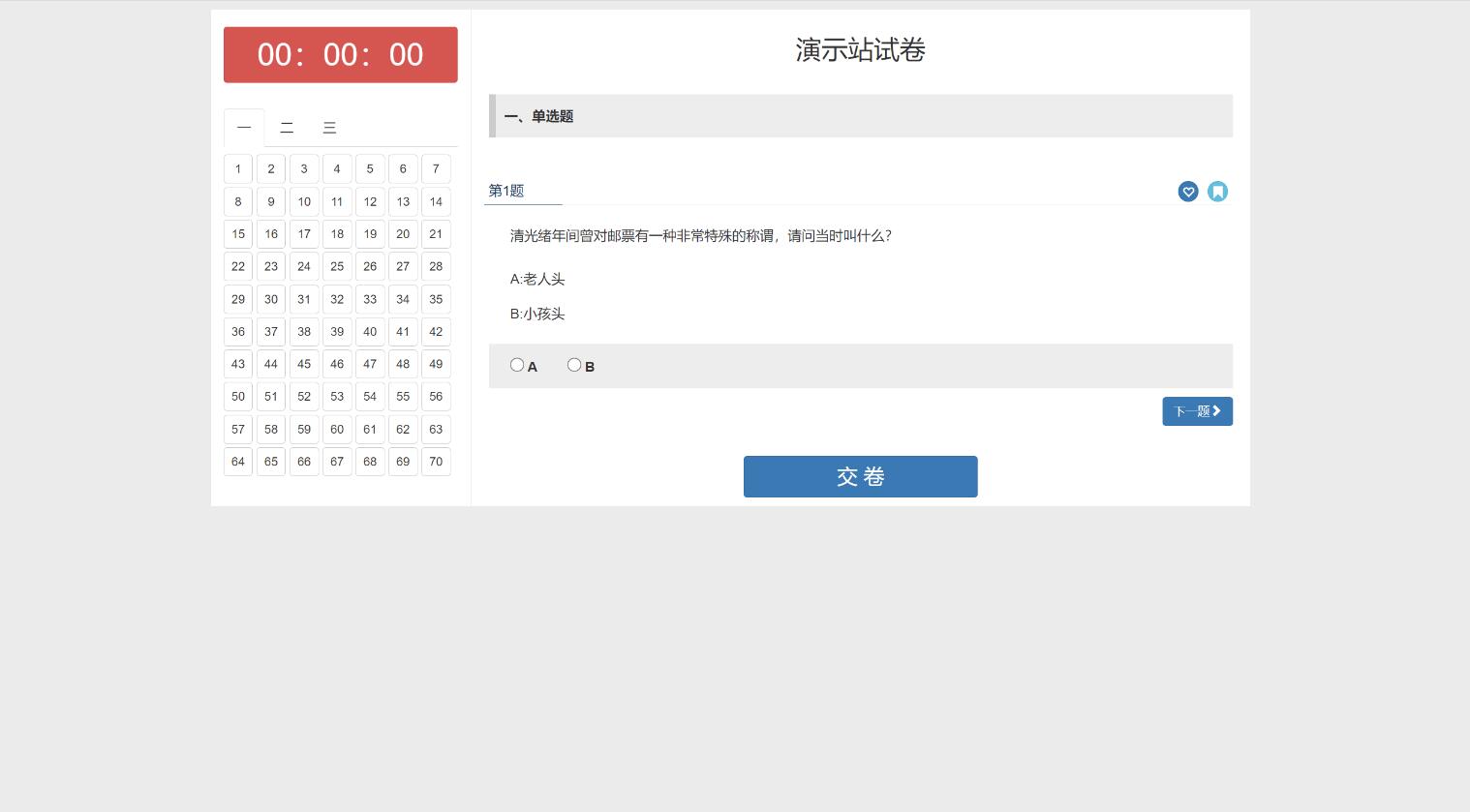The image size is (1470, 812).
Task: Open section 三 tab
Action: 329,128
